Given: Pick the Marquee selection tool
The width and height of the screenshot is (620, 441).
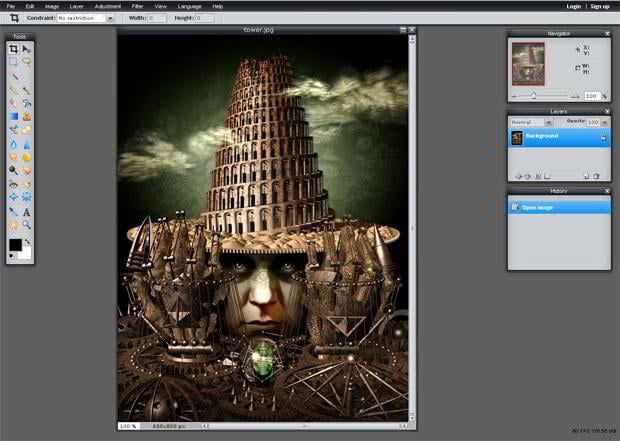Looking at the screenshot, I should (14, 61).
